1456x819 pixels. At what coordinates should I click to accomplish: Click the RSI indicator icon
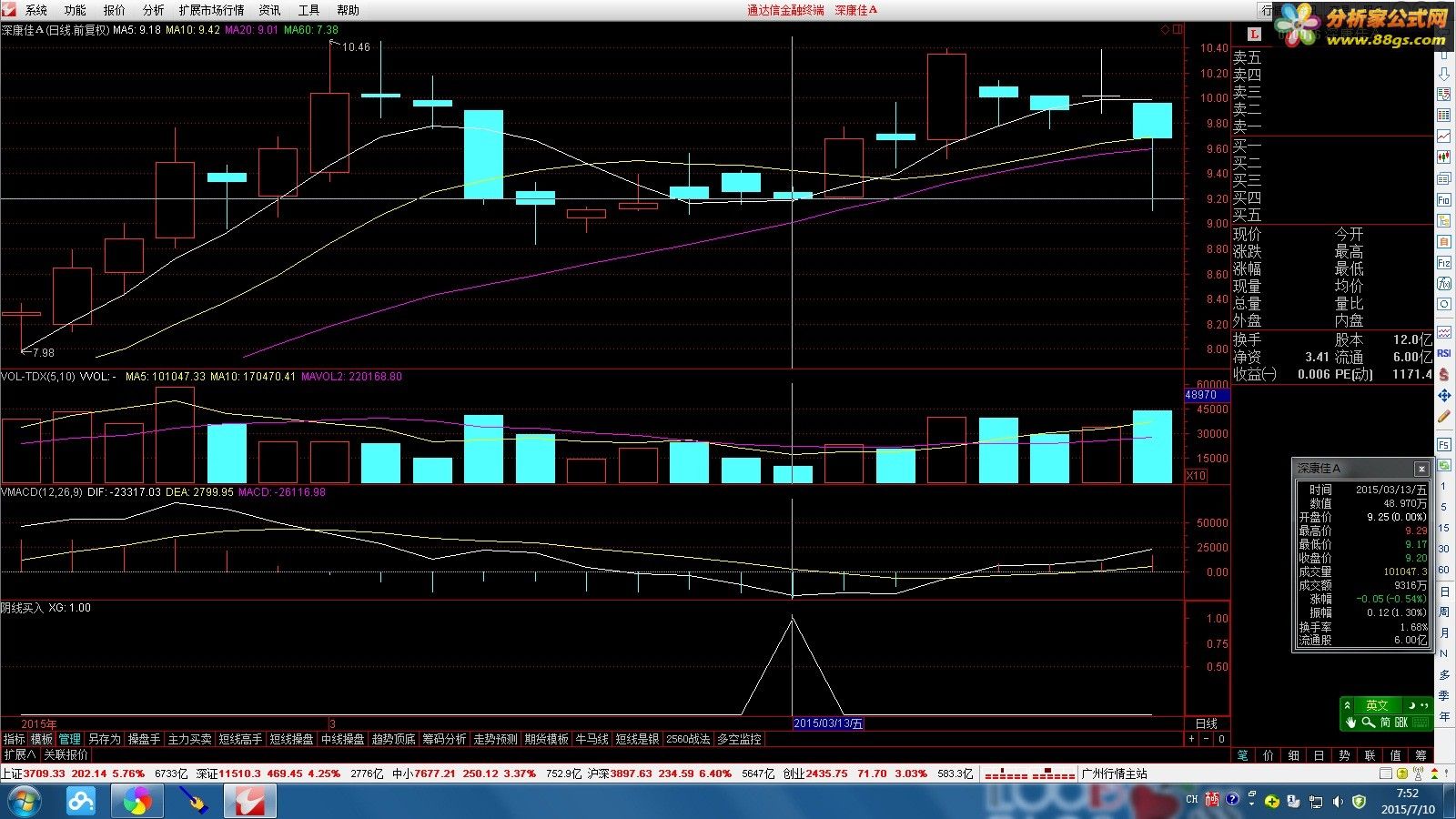tap(1444, 353)
